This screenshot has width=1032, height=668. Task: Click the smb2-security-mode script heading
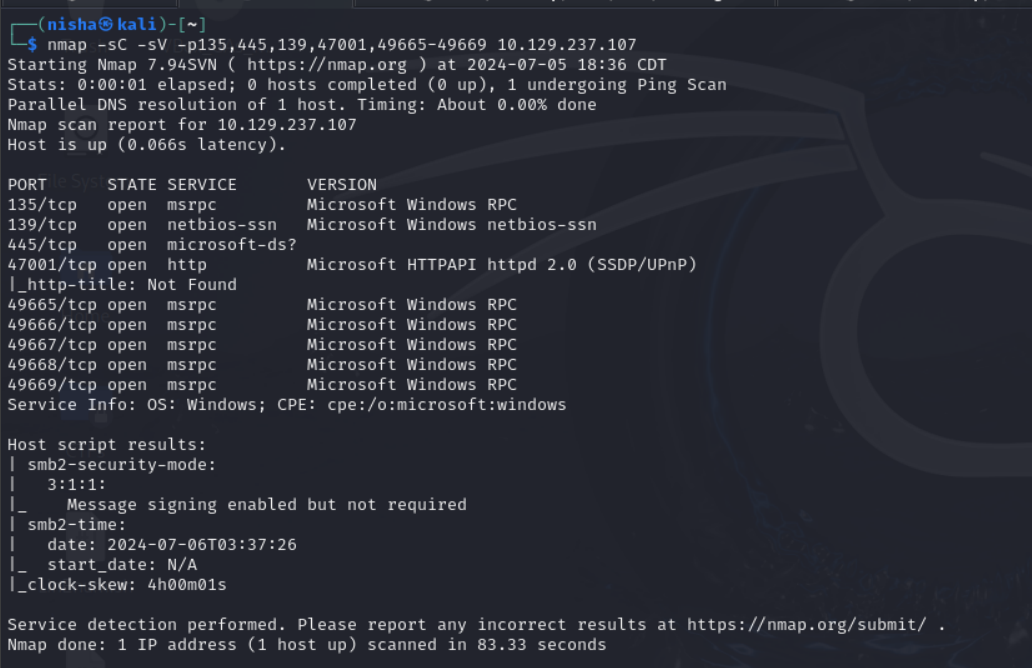122,465
